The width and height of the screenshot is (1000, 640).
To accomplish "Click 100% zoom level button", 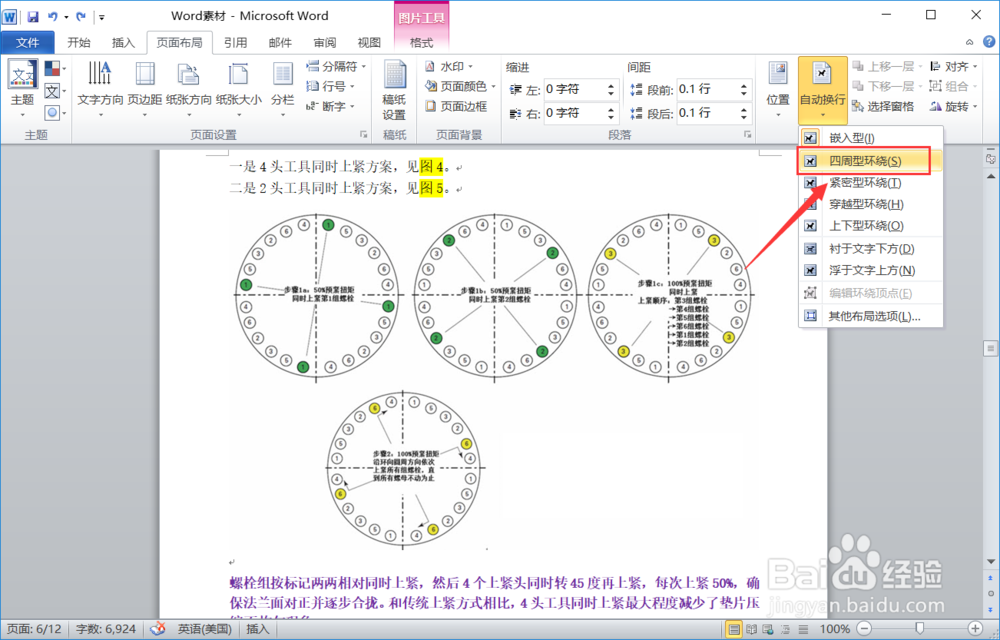I will tap(834, 629).
